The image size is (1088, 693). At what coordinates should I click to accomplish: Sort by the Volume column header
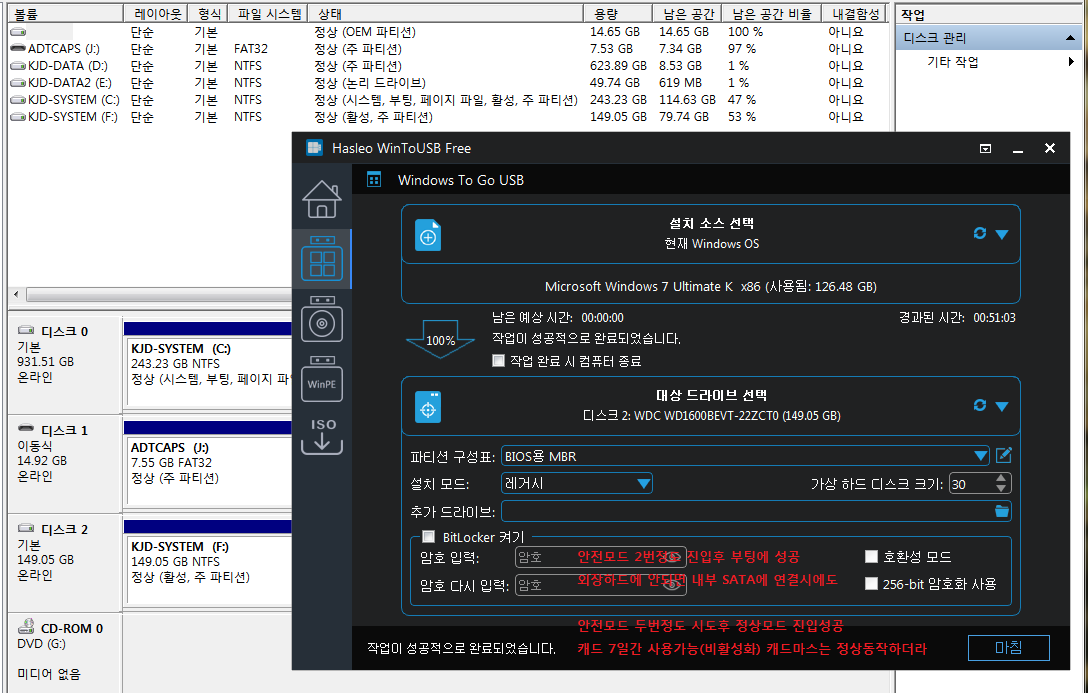coord(65,14)
